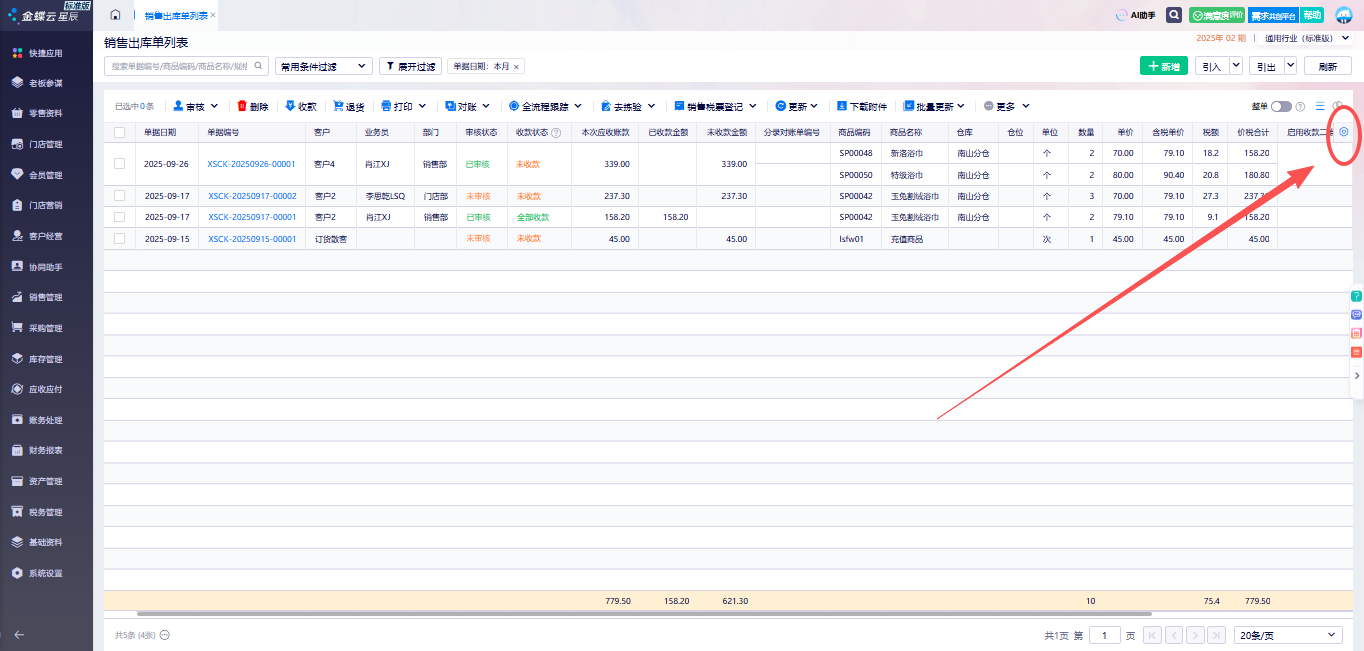The width and height of the screenshot is (1364, 651).
Task: Open the 常用条件过滤 dropdown
Action: pos(323,66)
